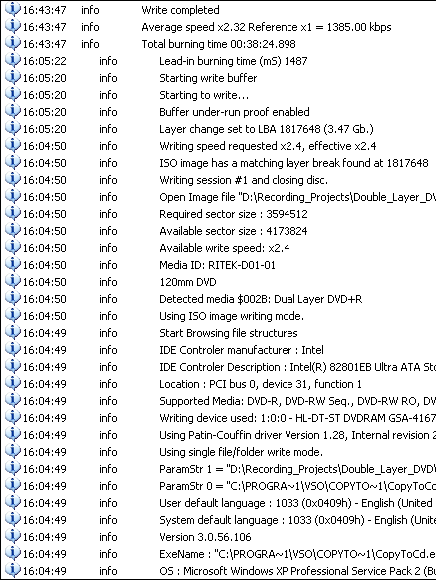
Task: Click the info icon beside Write completed
Action: point(13,9)
